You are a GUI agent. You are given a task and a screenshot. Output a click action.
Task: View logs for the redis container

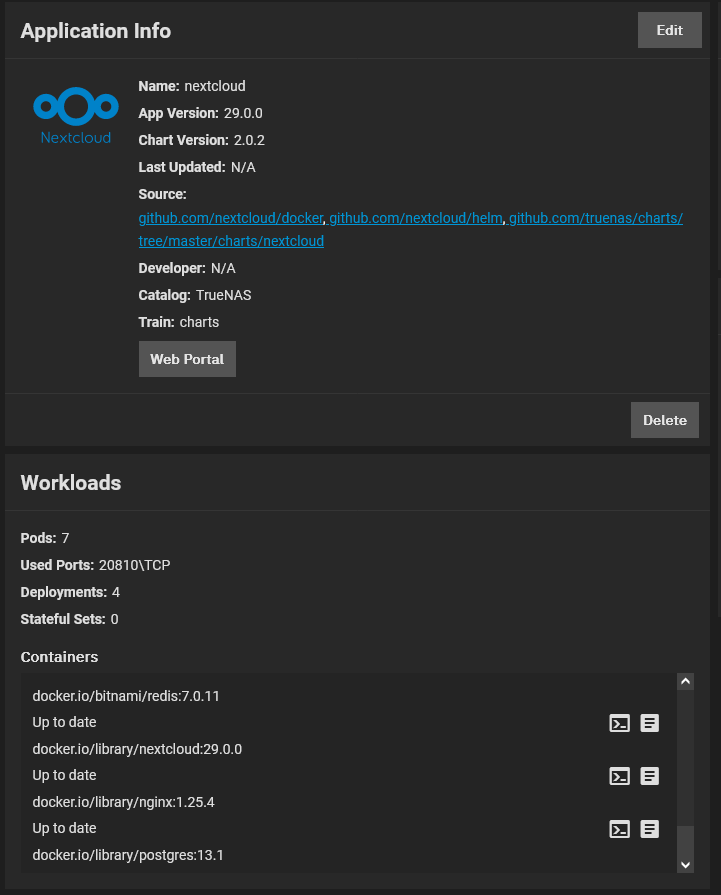(649, 723)
